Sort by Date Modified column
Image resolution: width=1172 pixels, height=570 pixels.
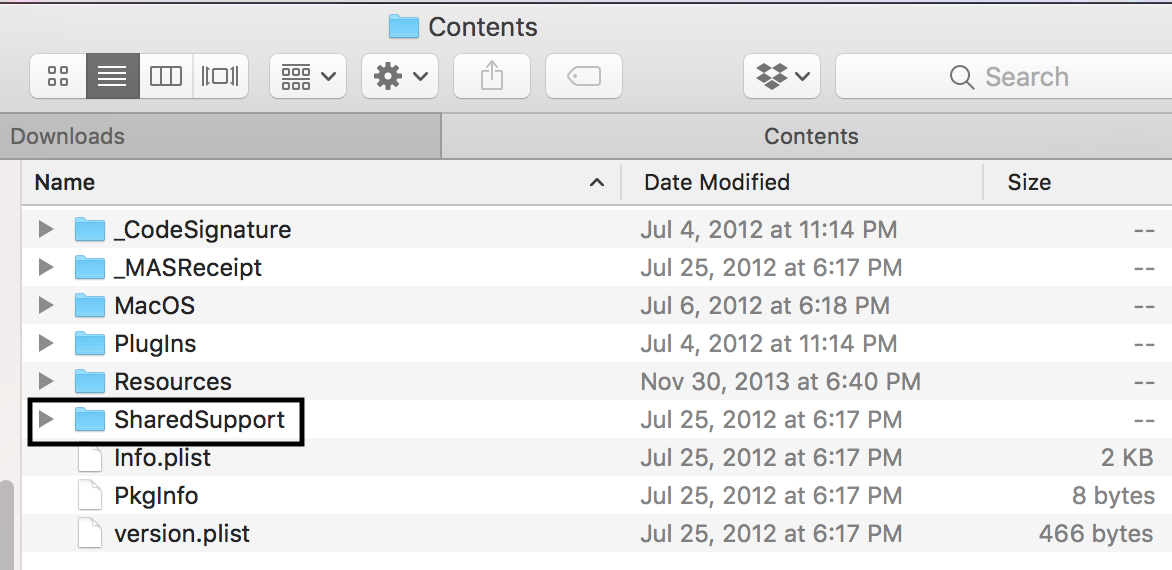tap(717, 182)
